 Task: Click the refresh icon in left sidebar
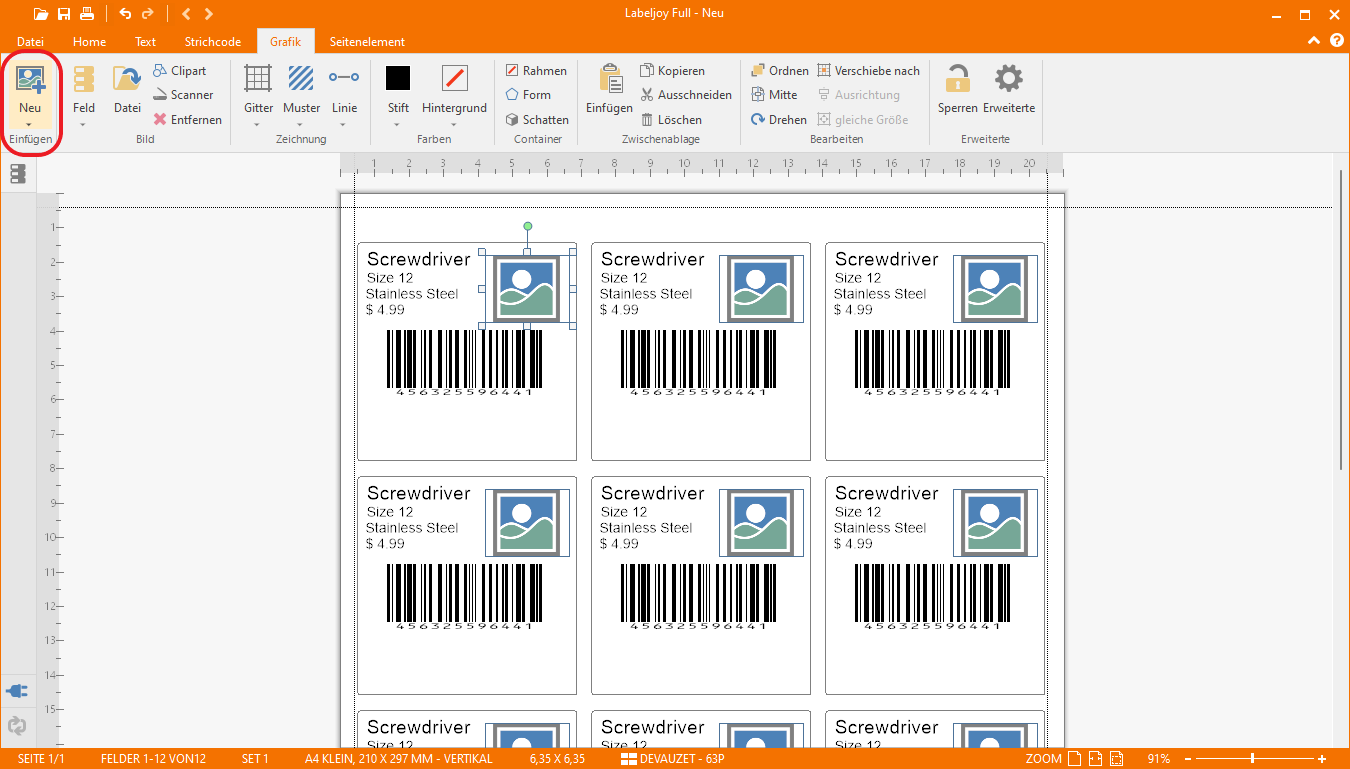coord(17,726)
